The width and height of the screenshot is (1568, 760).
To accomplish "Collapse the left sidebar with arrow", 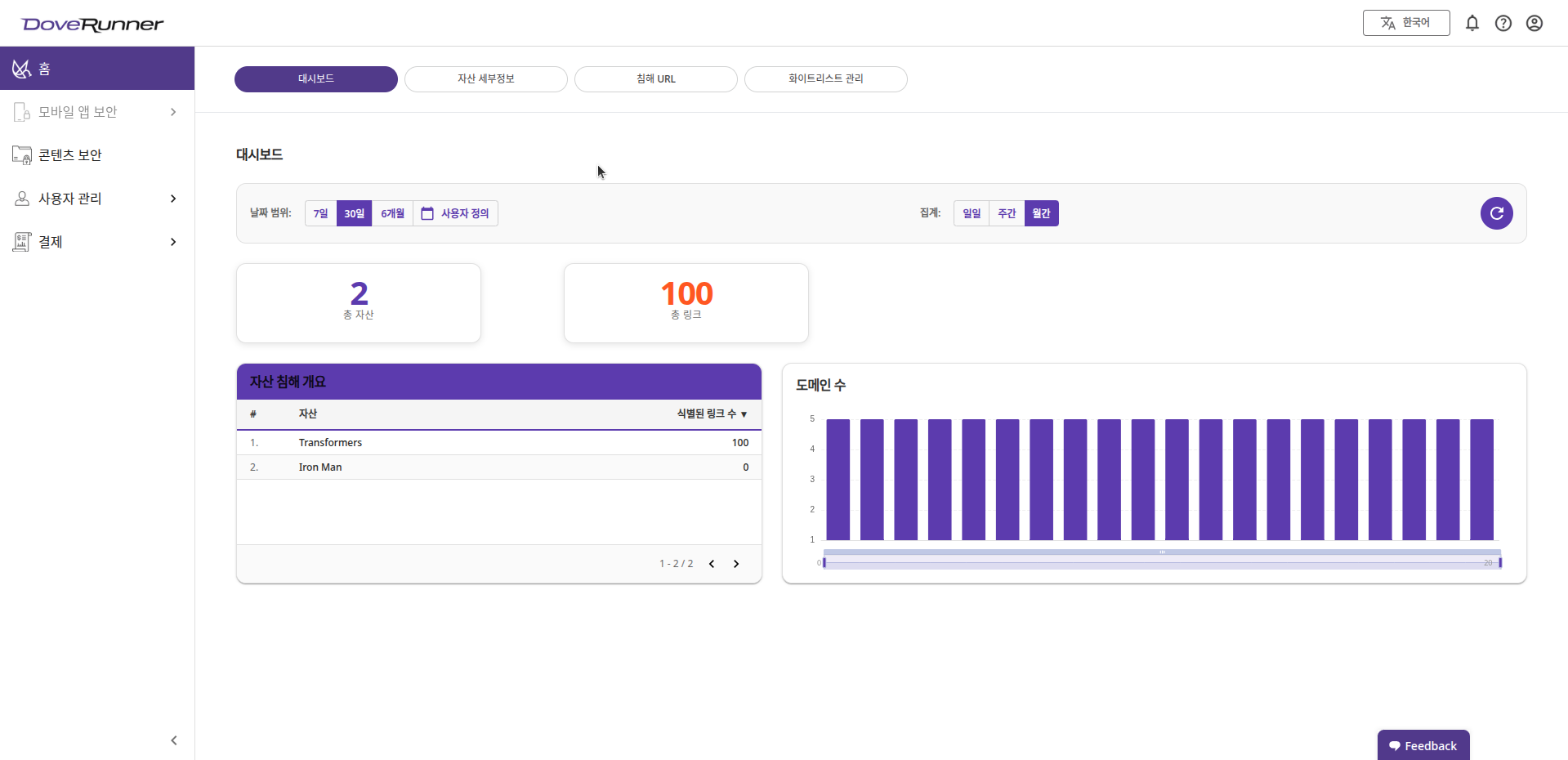I will (173, 740).
